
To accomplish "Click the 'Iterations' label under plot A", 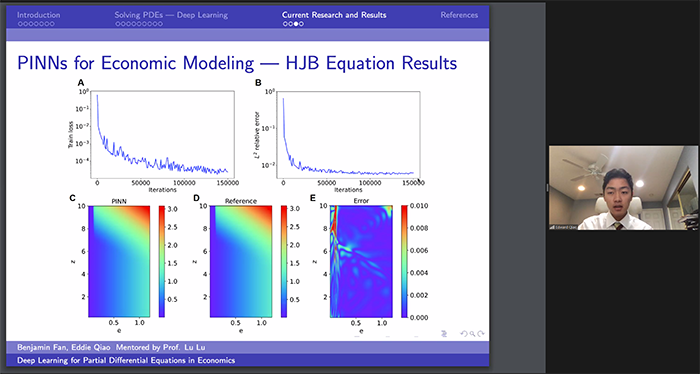I will (162, 190).
